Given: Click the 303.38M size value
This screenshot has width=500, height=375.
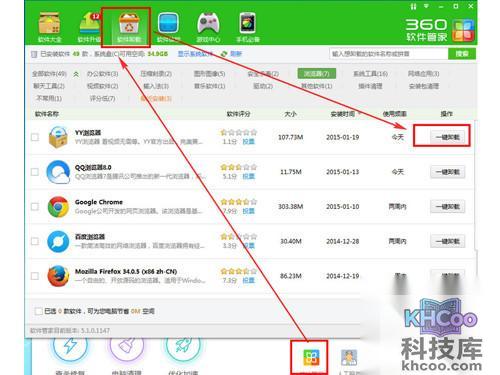Looking at the screenshot, I should 291,207.
